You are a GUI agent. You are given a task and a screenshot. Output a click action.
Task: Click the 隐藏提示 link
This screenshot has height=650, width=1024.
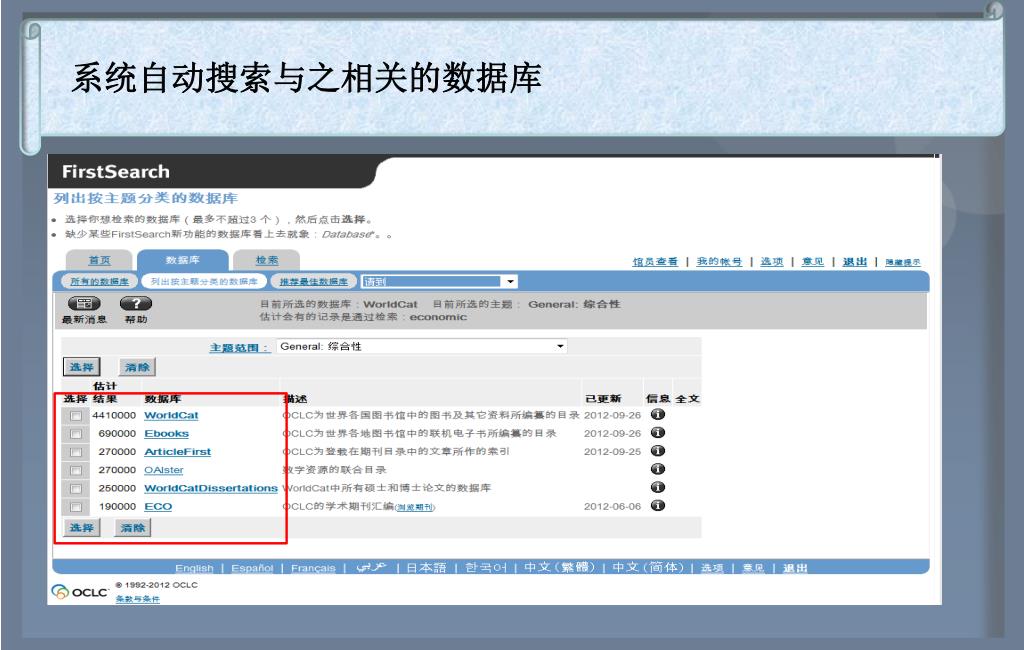(903, 262)
